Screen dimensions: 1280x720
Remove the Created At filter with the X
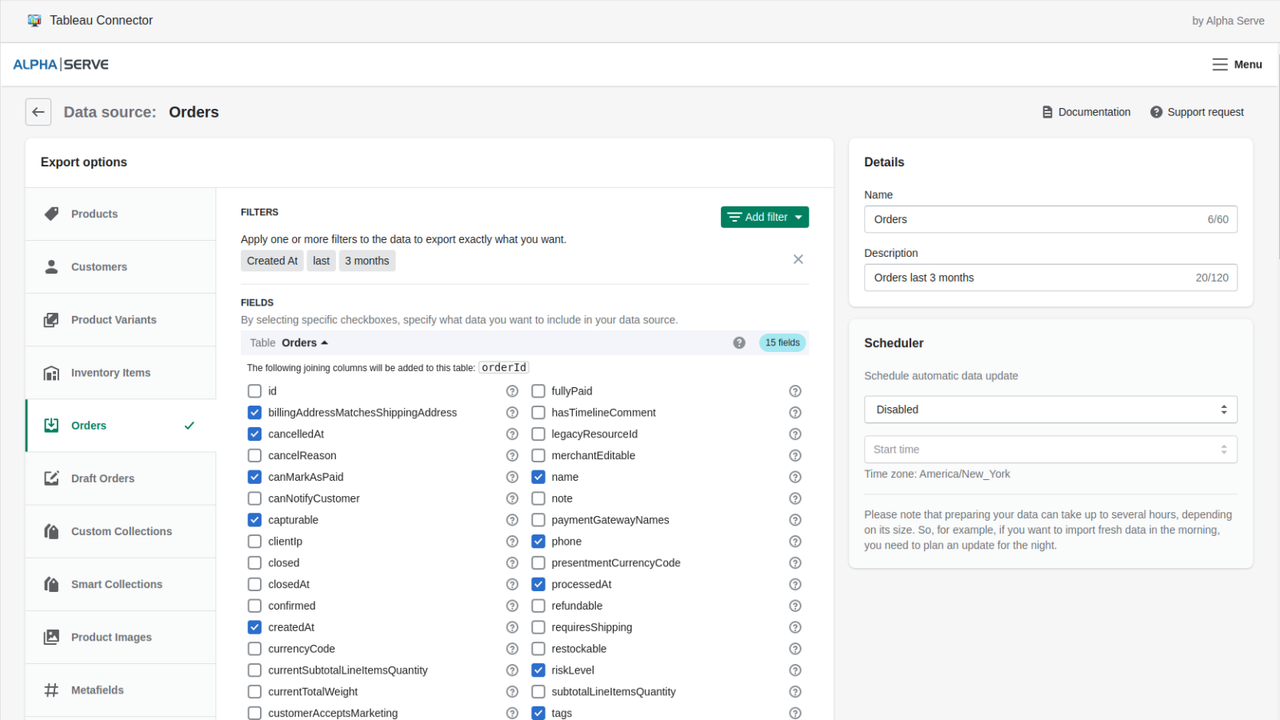pyautogui.click(x=798, y=258)
